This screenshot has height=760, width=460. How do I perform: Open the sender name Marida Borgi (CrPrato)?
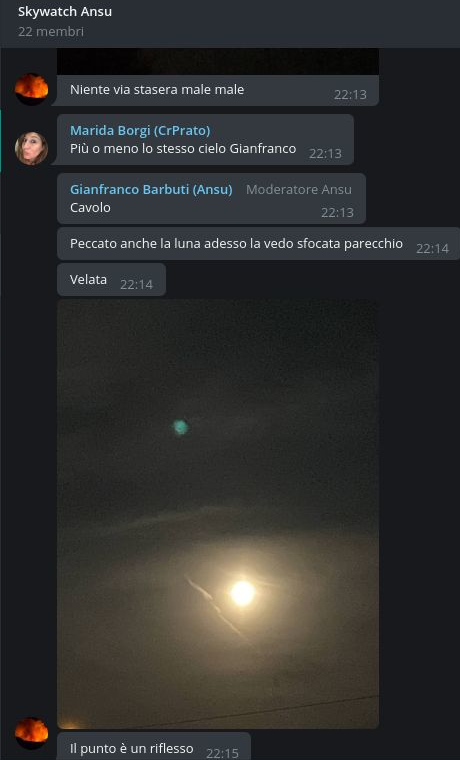point(140,130)
